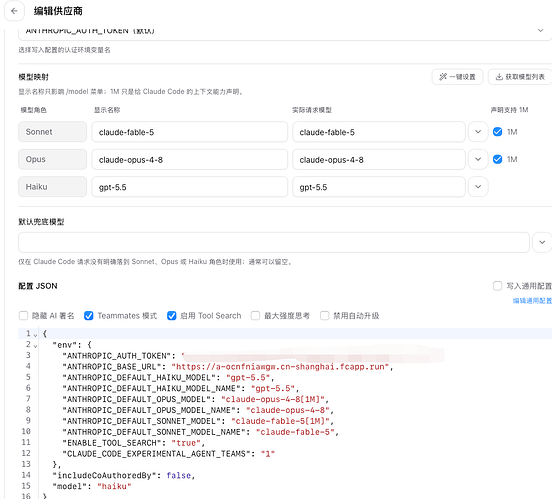Expand the Opus model dropdown chevron

(x=478, y=159)
